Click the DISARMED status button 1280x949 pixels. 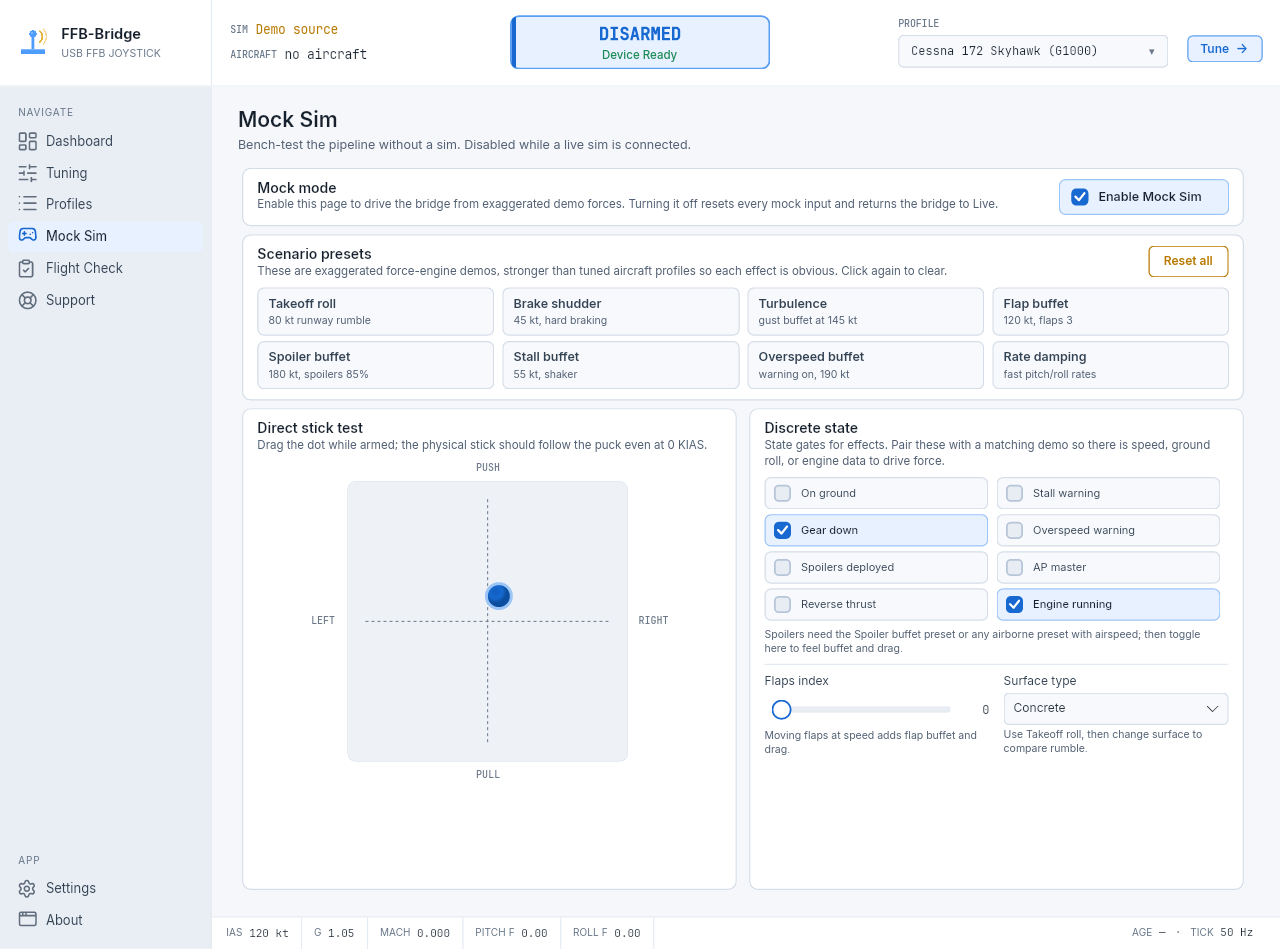pyautogui.click(x=640, y=42)
